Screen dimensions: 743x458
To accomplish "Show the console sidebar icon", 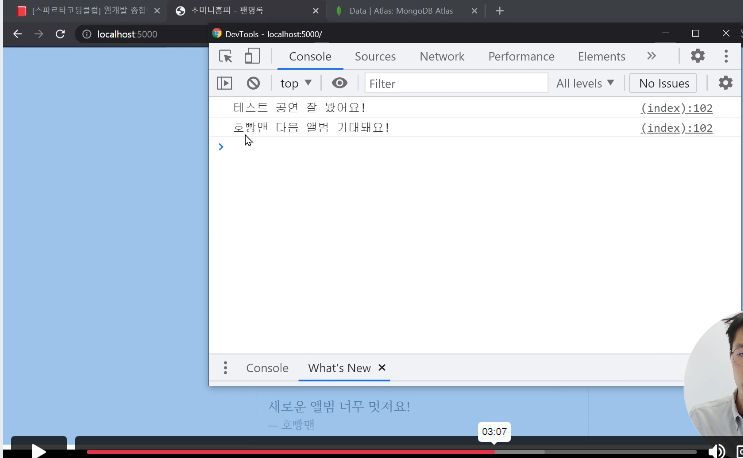I will pos(225,83).
